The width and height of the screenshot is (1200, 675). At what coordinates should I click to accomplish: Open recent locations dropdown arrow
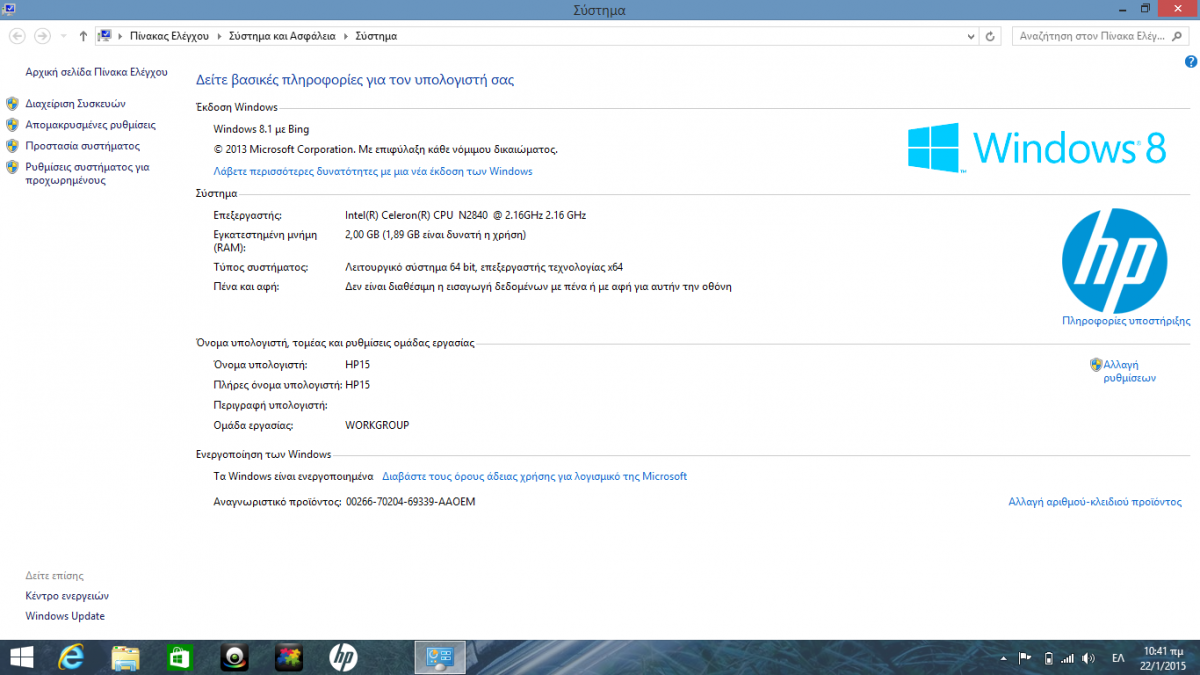63,36
